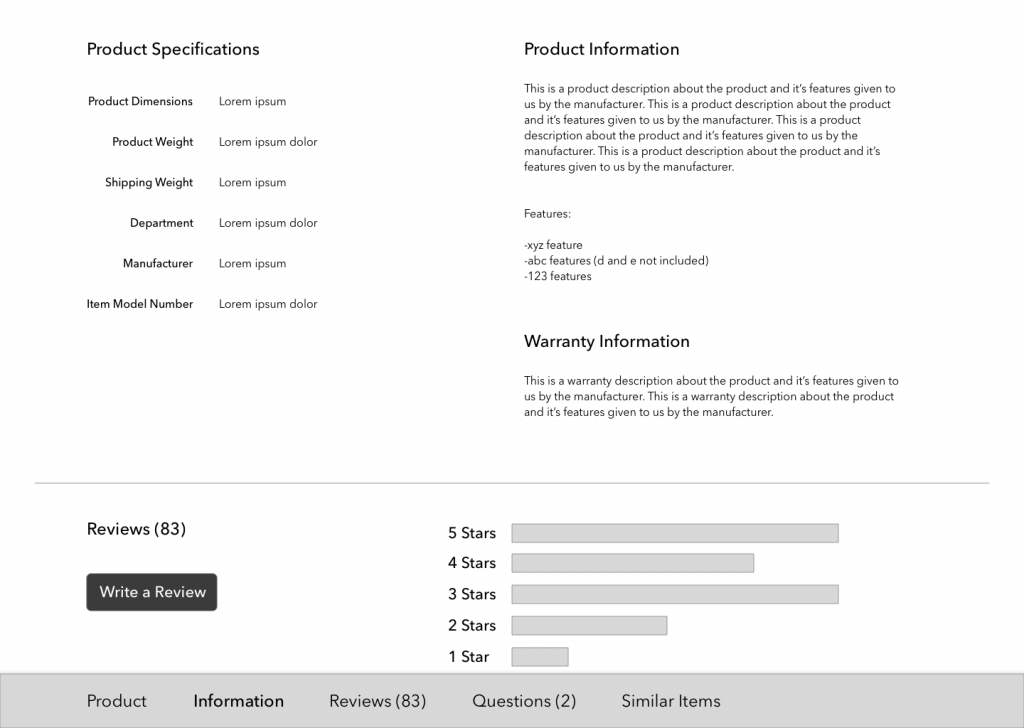Go to Reviews (83) tab
Viewport: 1024px width, 728px height.
pos(377,701)
